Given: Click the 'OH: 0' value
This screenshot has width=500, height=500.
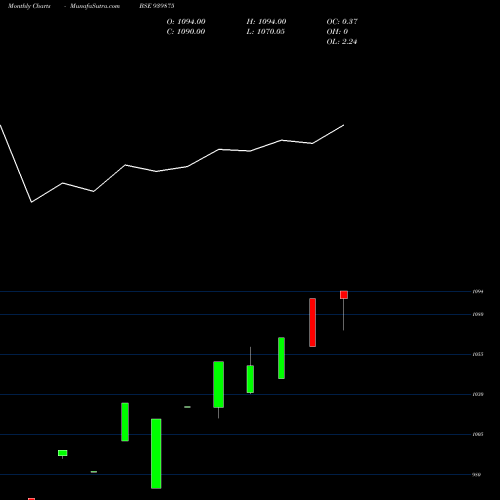Looking at the screenshot, I should (x=337, y=32).
